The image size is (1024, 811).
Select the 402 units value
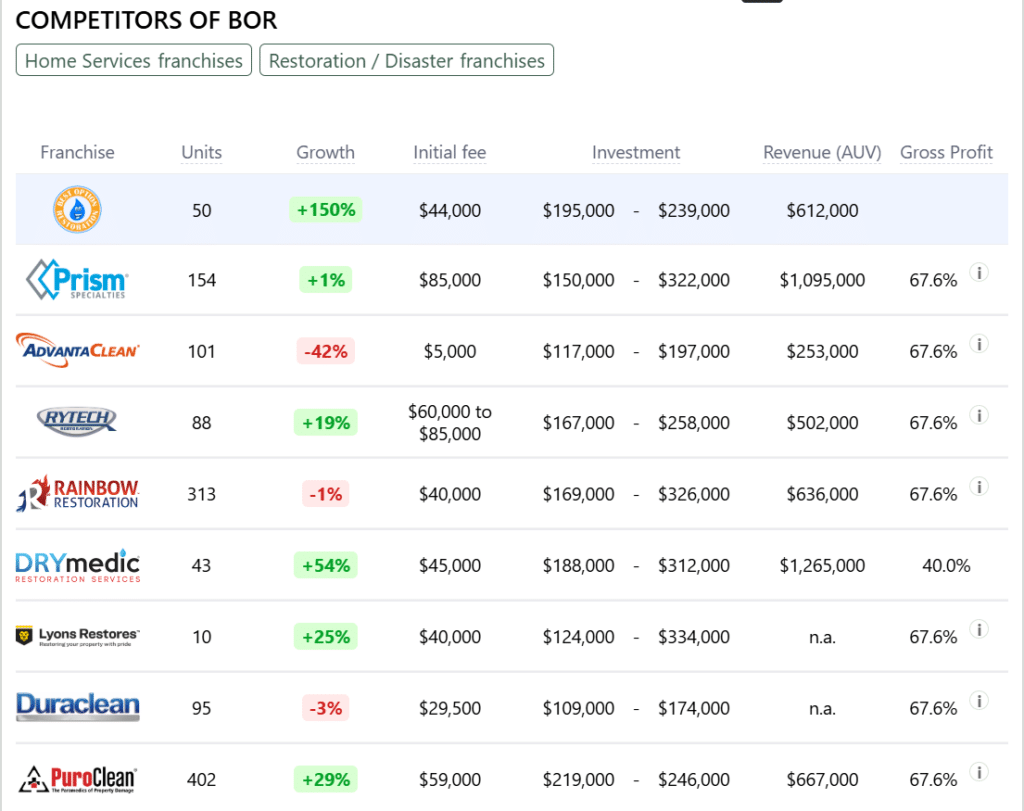coord(201,779)
